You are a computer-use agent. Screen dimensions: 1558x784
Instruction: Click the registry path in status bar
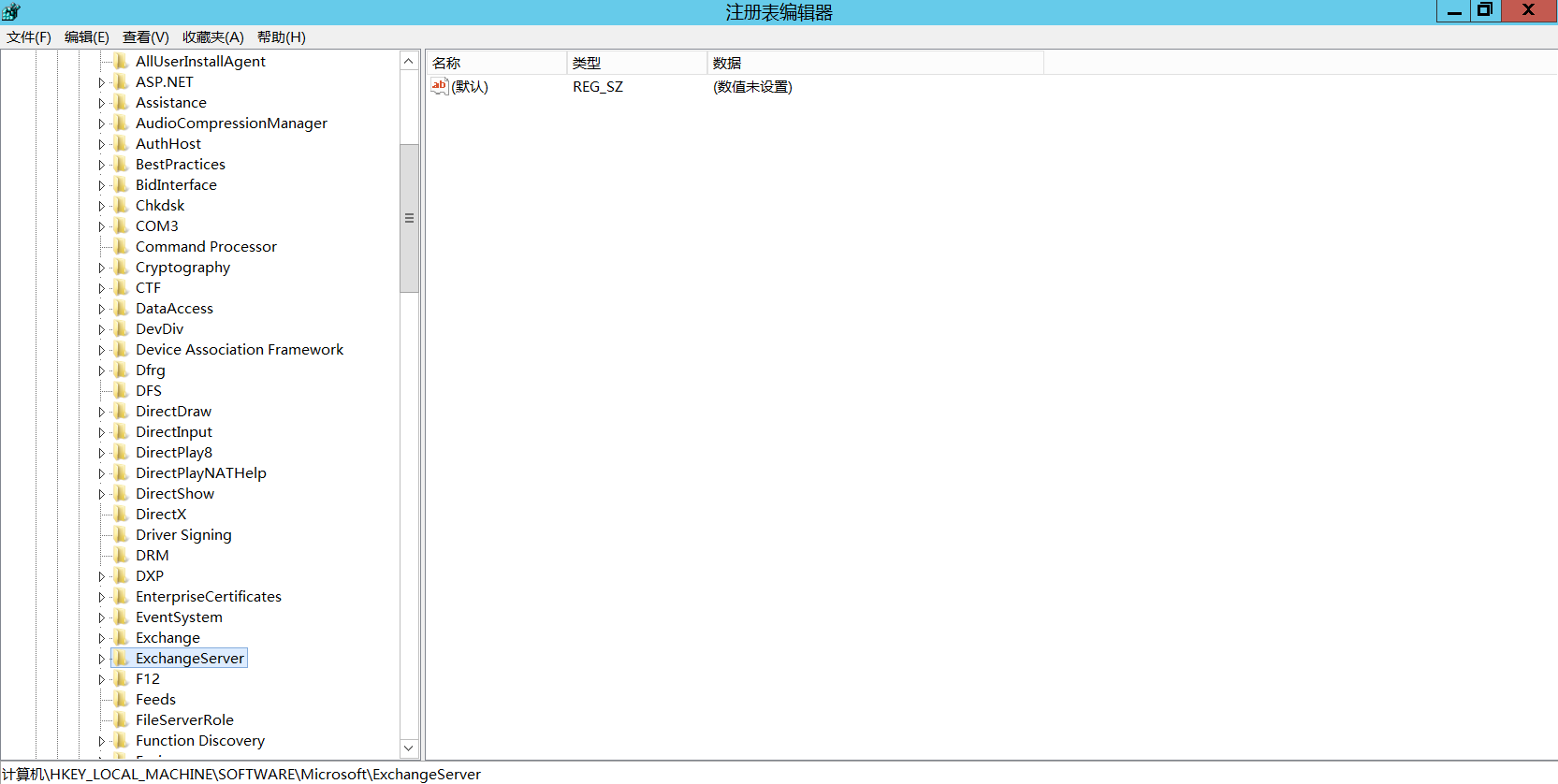click(x=241, y=774)
